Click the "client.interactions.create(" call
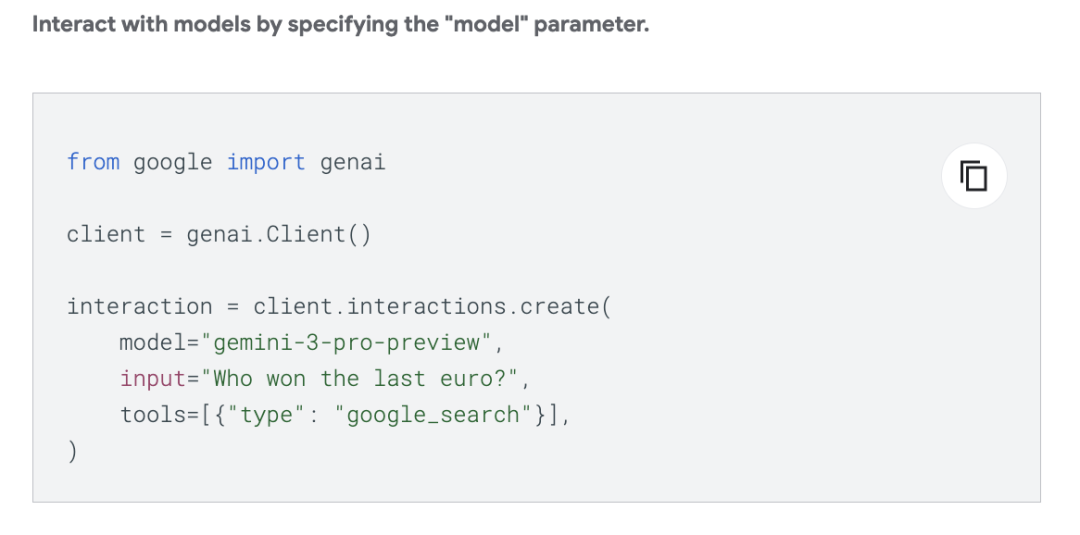This screenshot has height=535, width=1080. click(x=432, y=306)
